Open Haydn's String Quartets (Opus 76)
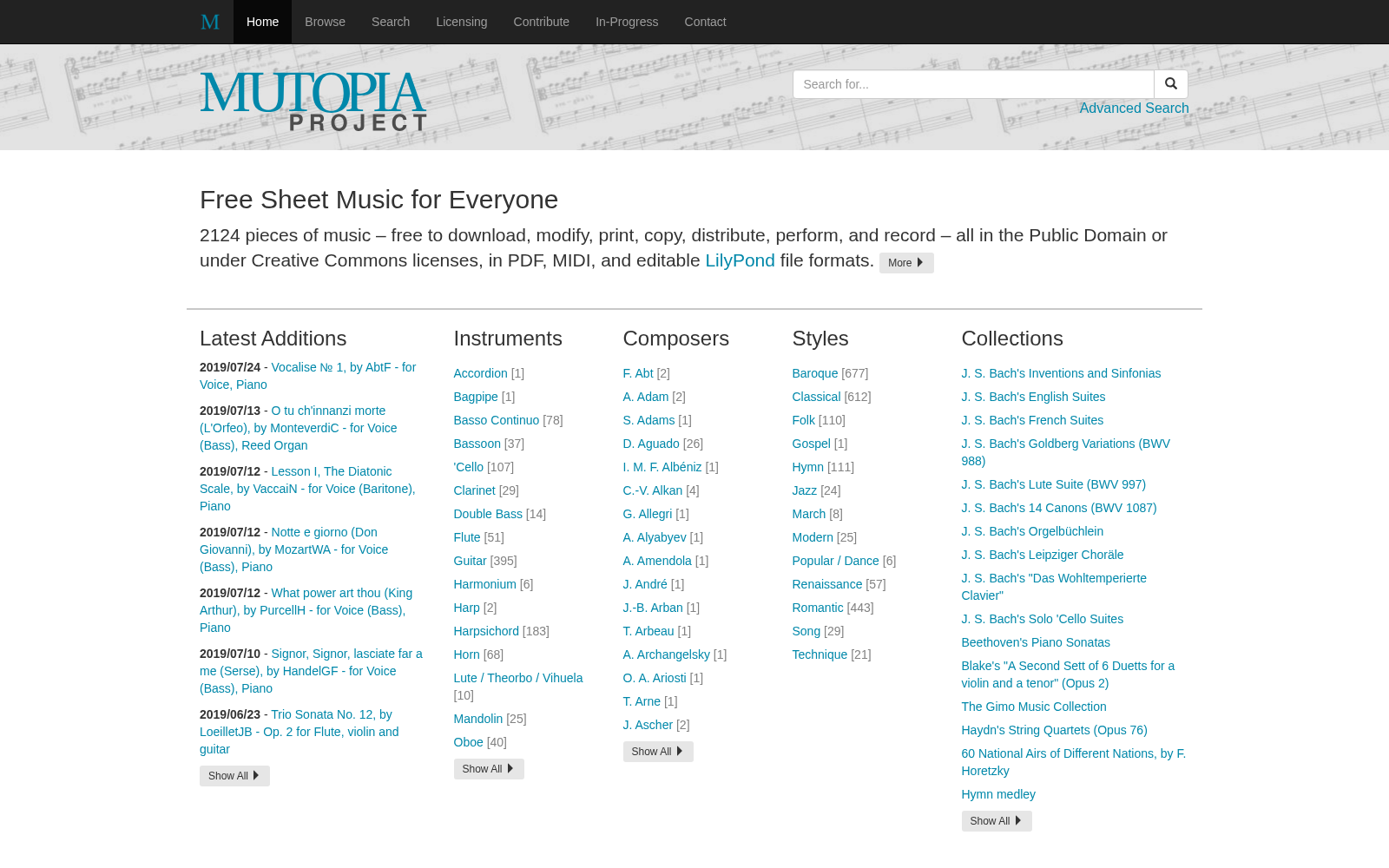Image resolution: width=1389 pixels, height=868 pixels. tap(1054, 730)
